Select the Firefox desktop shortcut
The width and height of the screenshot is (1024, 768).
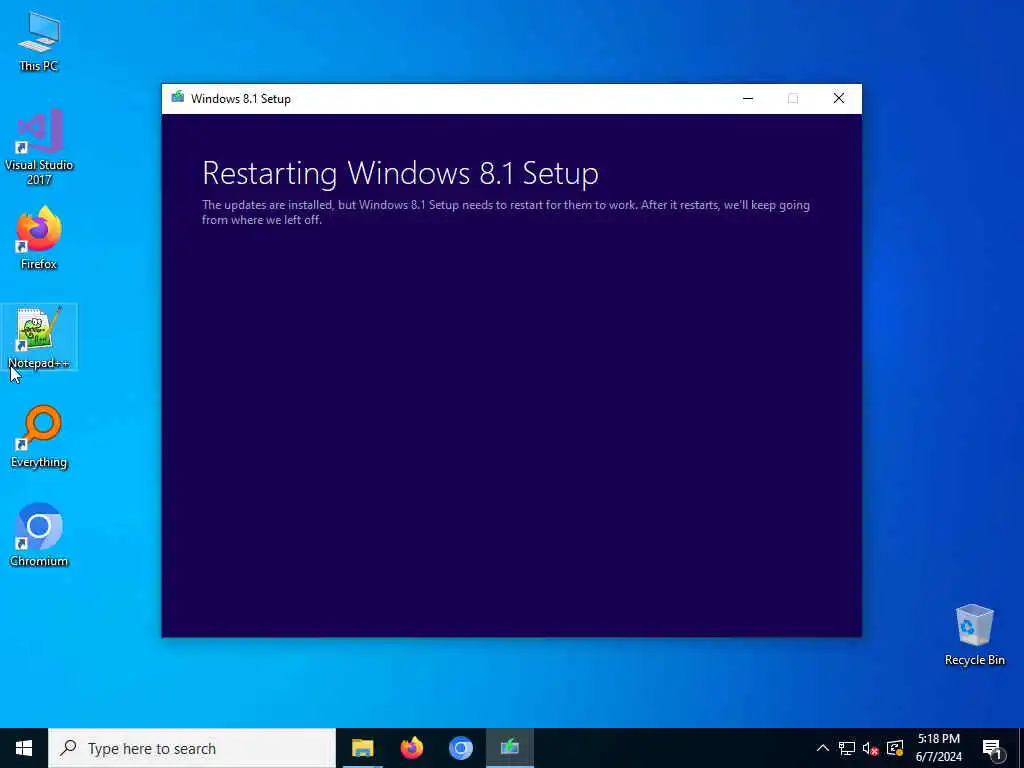39,238
